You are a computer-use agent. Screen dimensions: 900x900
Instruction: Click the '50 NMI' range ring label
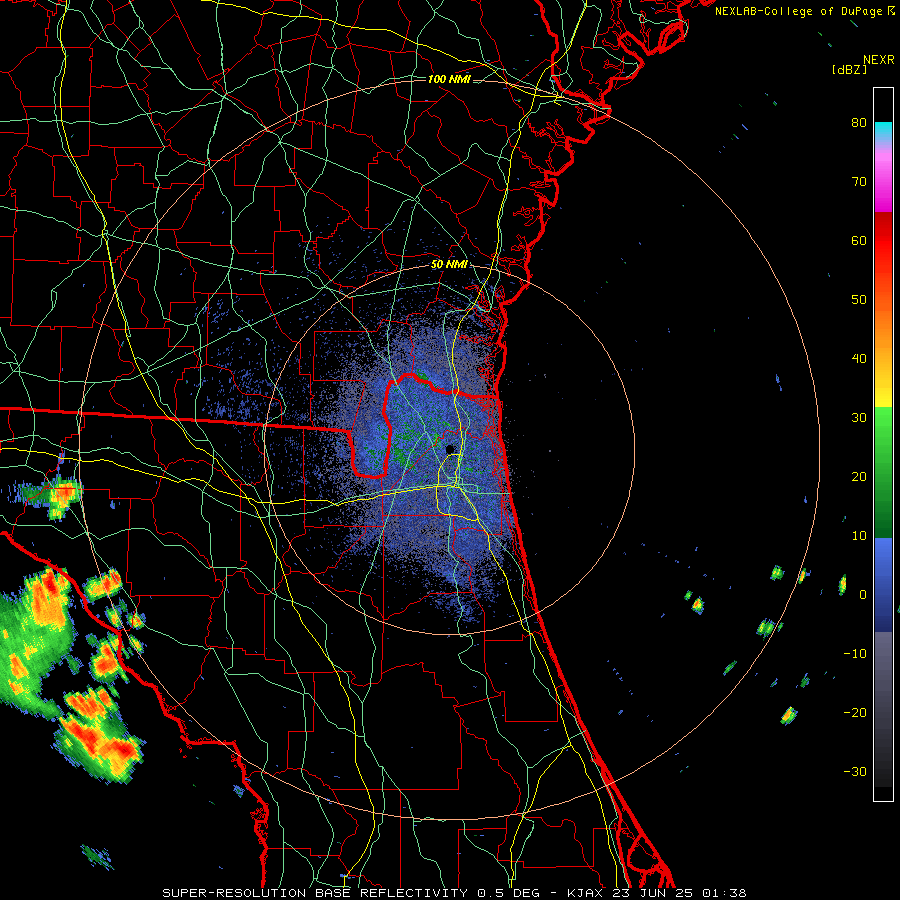click(x=449, y=265)
